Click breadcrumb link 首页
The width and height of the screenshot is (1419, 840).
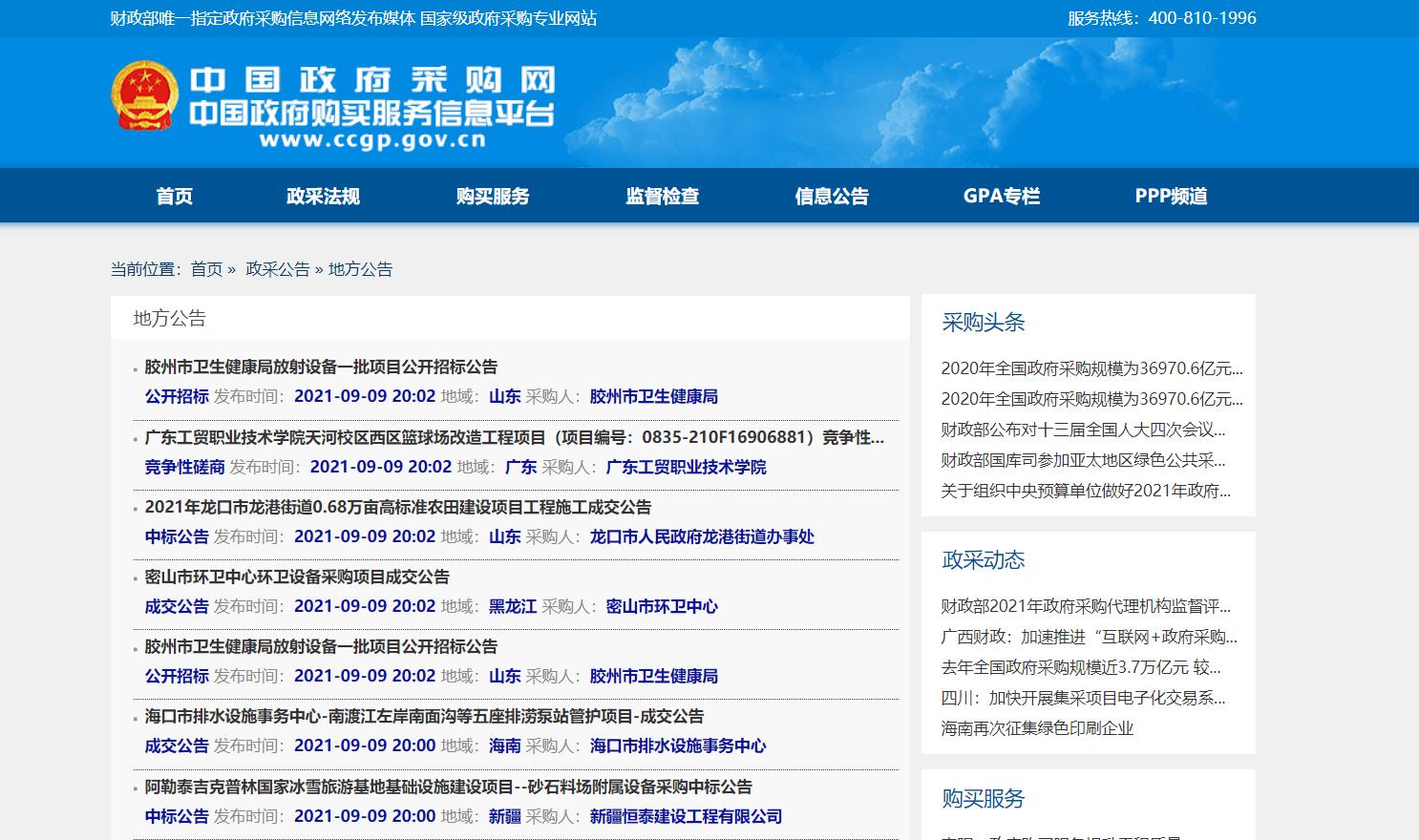206,269
